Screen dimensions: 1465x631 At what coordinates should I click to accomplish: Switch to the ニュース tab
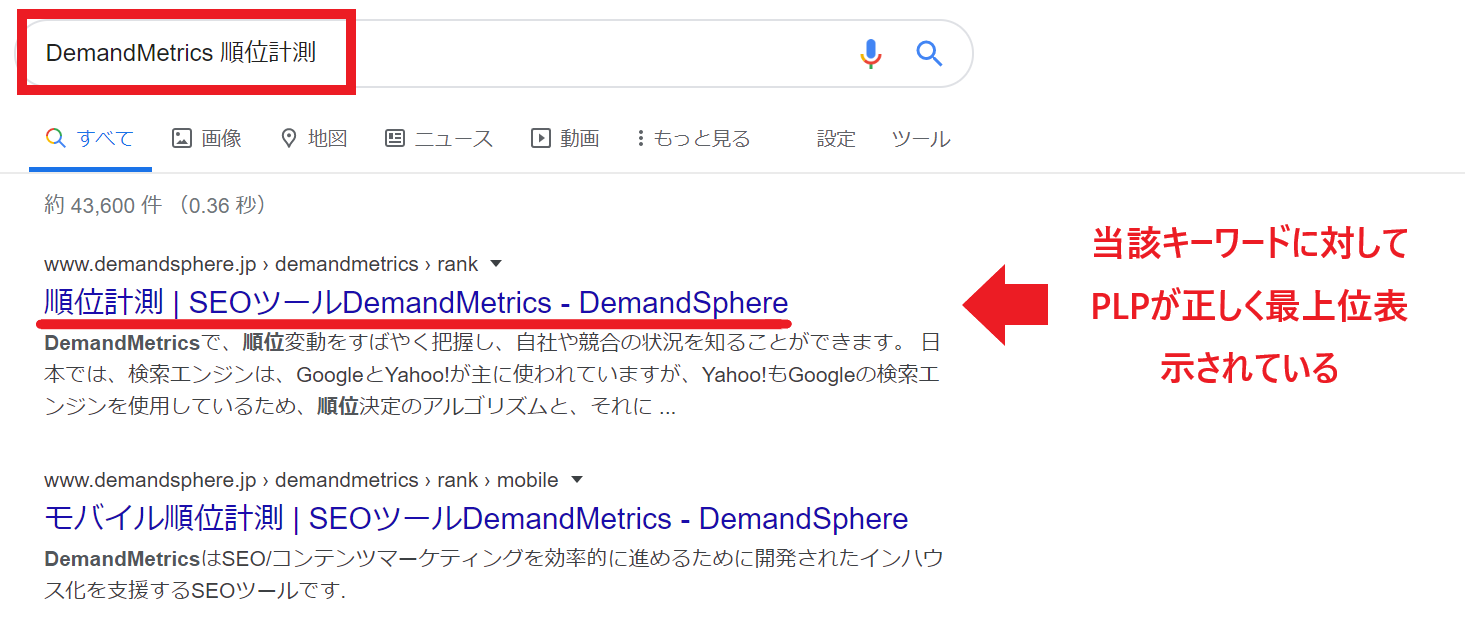pos(439,139)
